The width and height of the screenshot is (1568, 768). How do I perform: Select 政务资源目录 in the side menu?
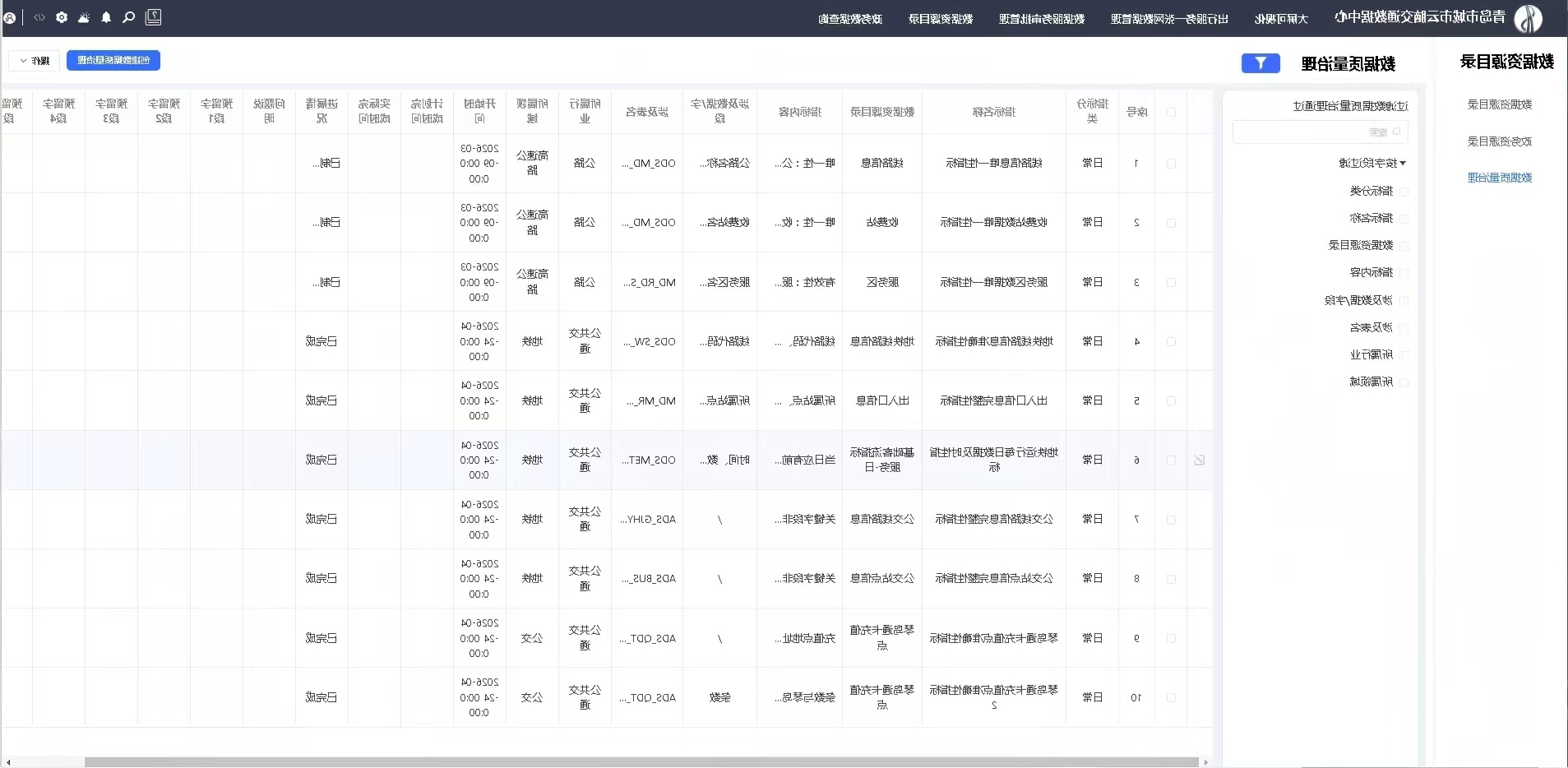(x=1500, y=141)
